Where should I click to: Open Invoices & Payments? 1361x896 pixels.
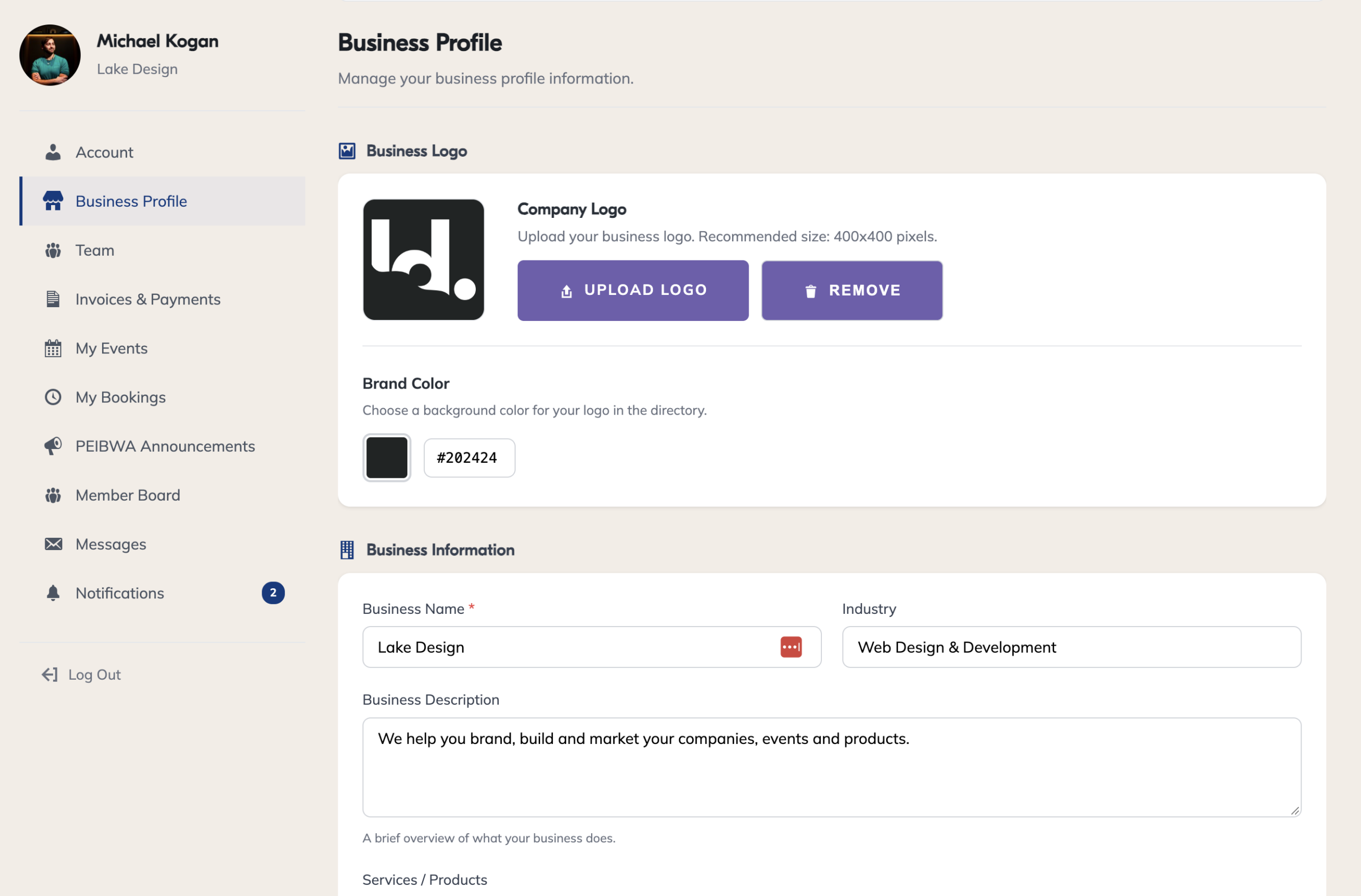(162, 299)
